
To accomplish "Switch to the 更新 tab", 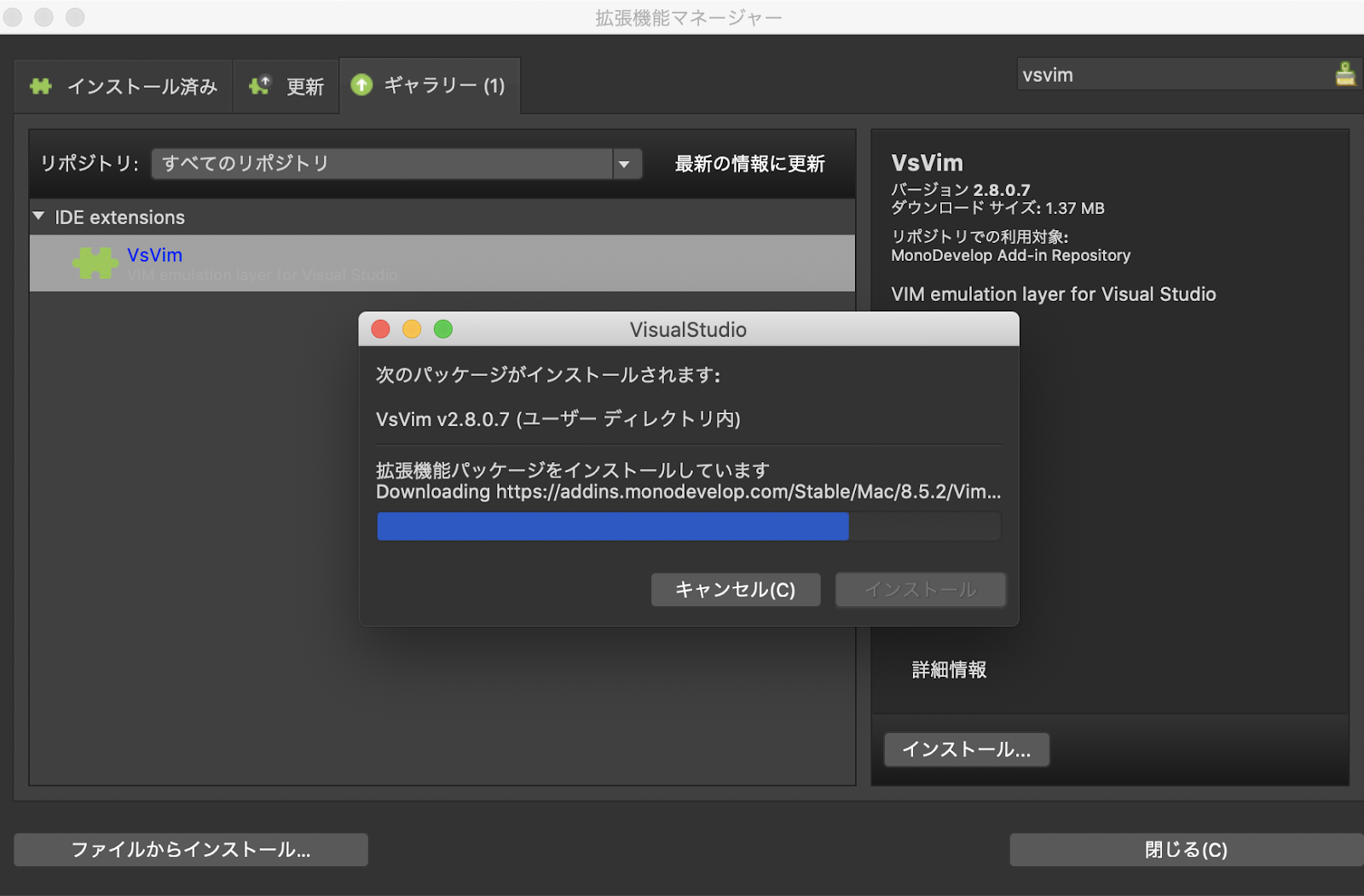I will click(286, 86).
